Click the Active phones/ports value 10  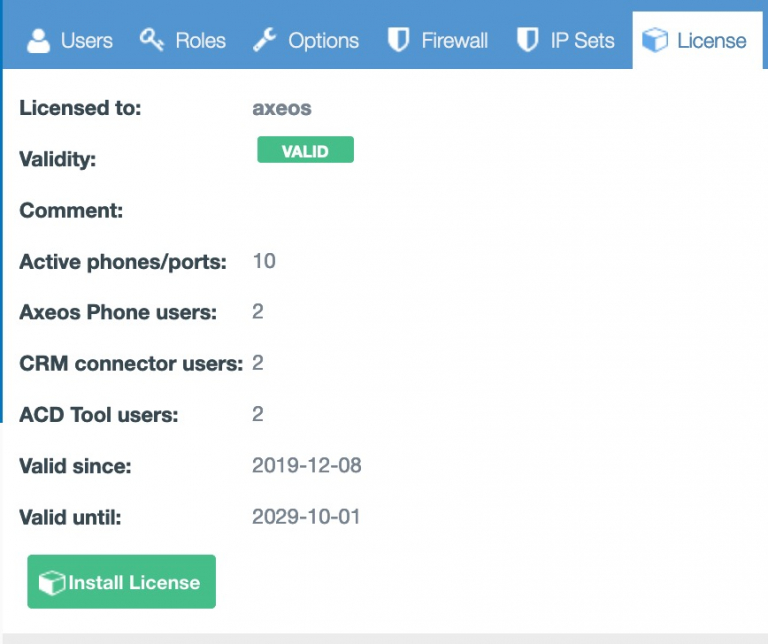click(263, 261)
